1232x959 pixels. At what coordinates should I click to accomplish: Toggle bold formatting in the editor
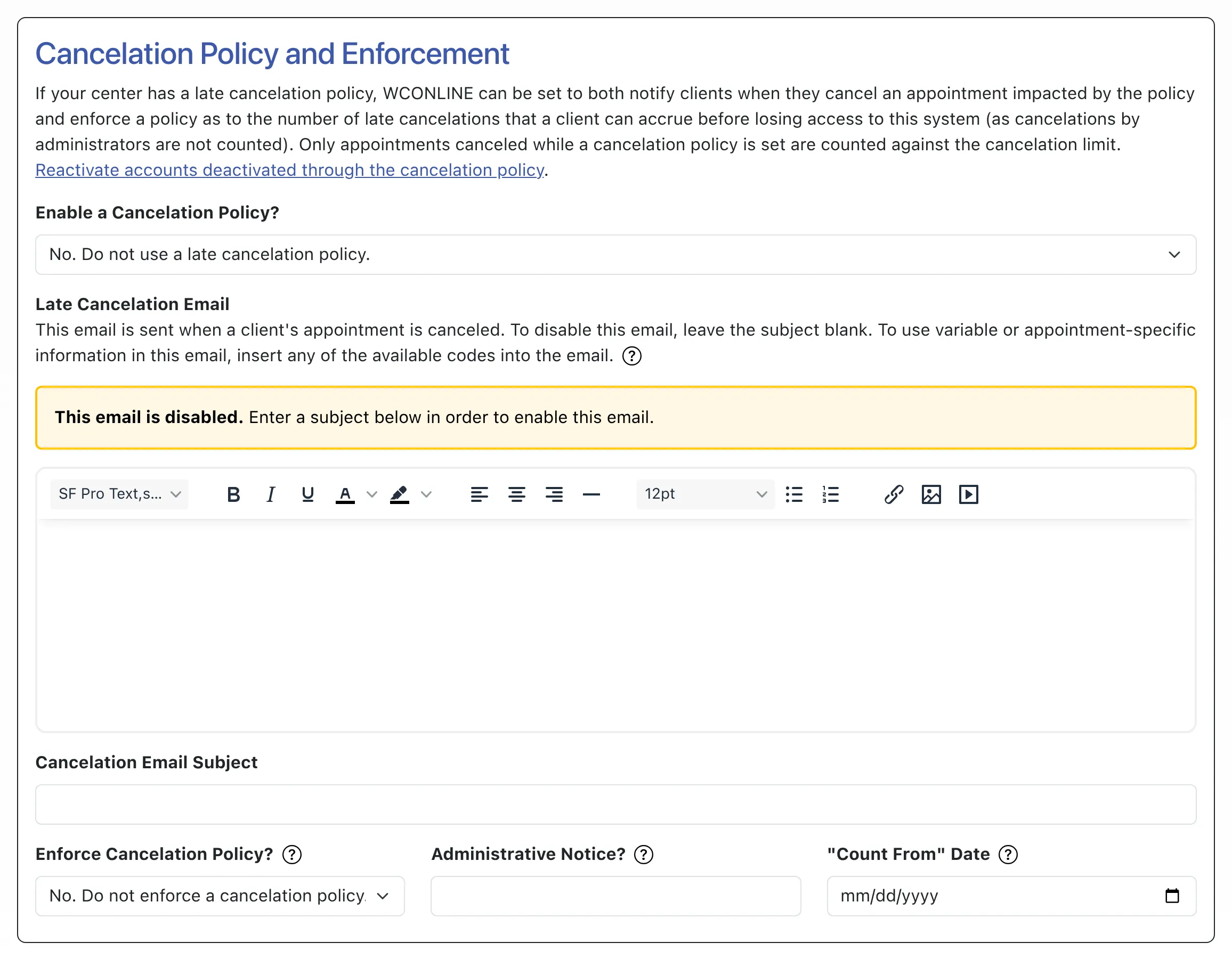click(x=233, y=494)
